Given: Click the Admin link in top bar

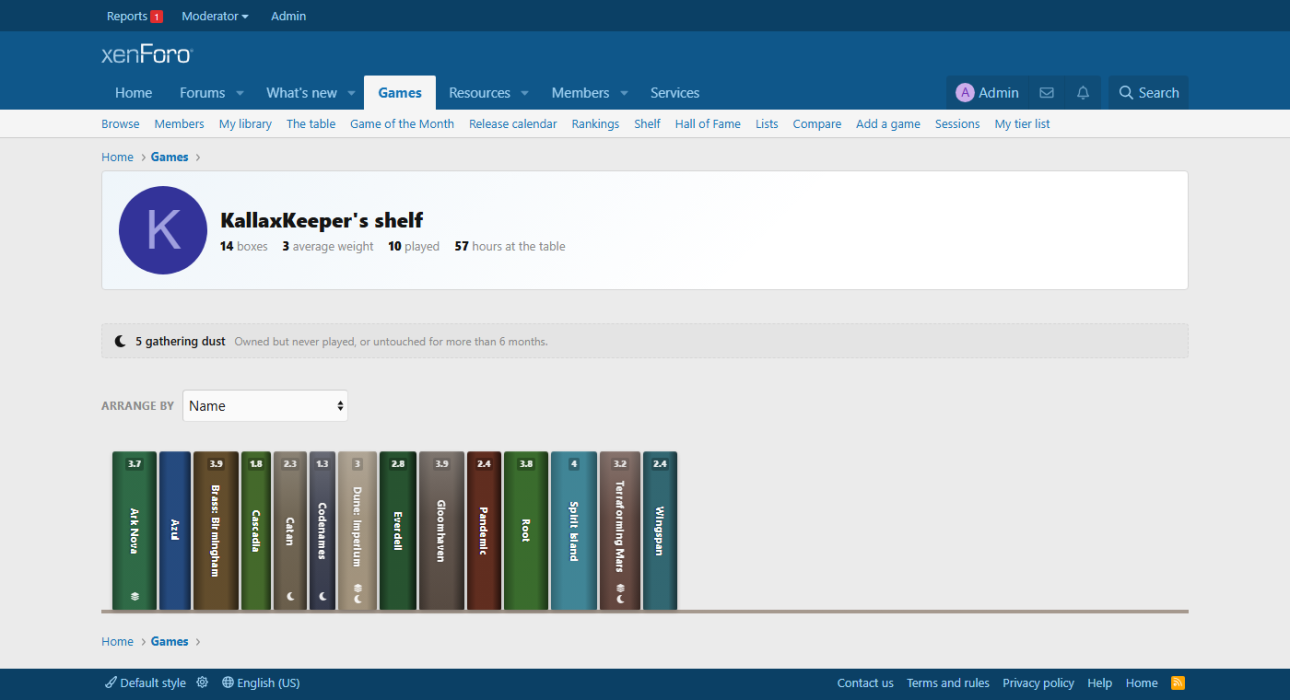Looking at the screenshot, I should point(288,16).
